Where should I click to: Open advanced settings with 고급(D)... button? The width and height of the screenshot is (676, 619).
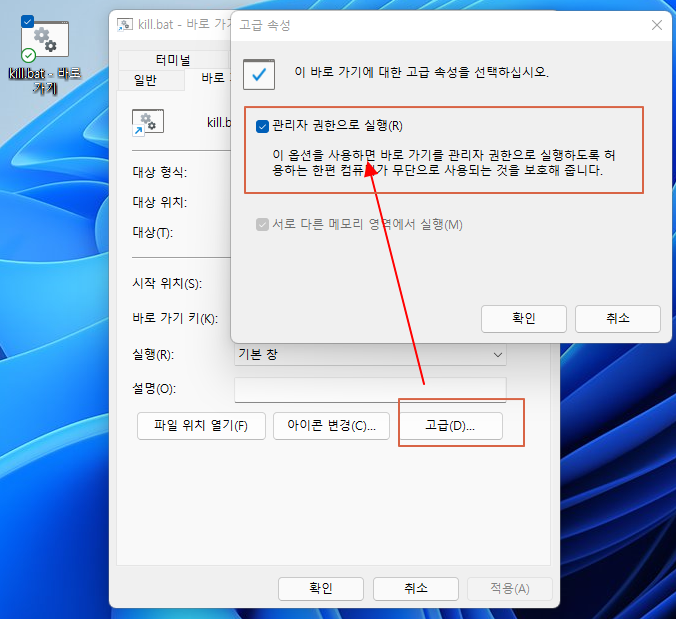pyautogui.click(x=450, y=426)
